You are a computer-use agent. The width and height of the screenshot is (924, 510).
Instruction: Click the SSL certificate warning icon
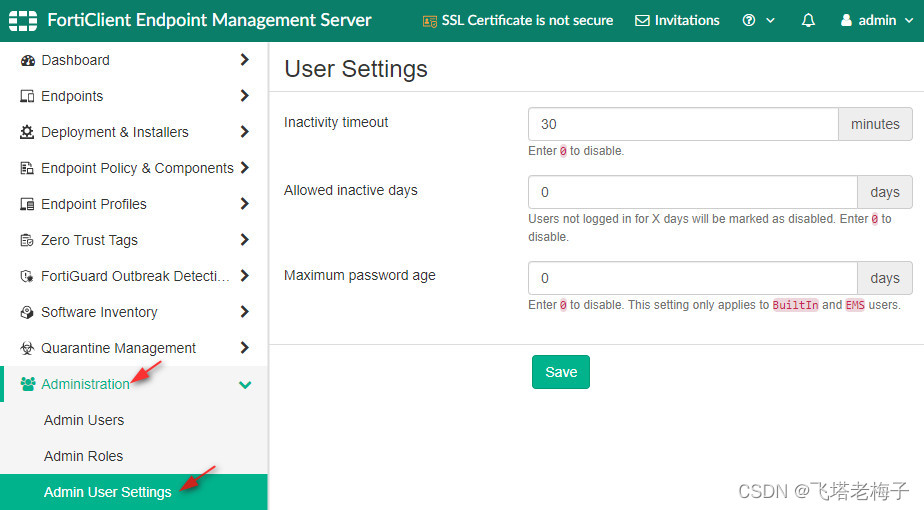(x=430, y=21)
